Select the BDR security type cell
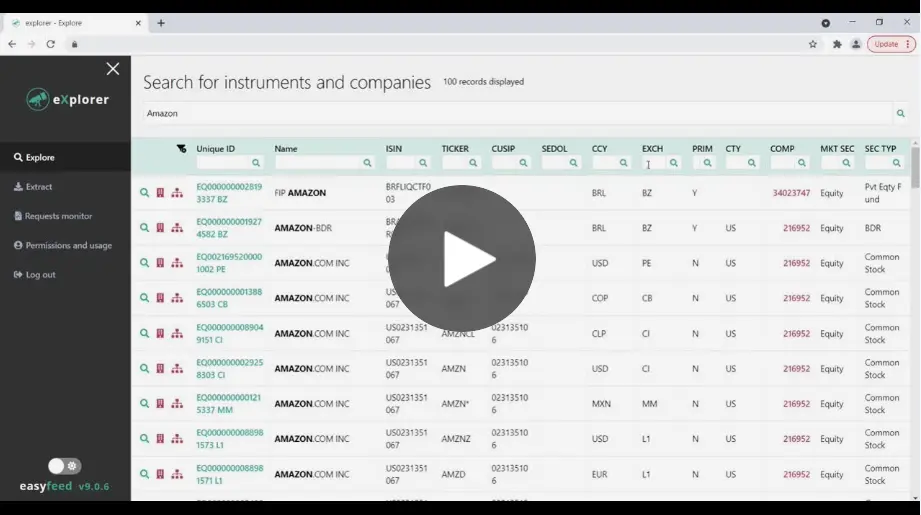The height and width of the screenshot is (515, 921). 873,228
